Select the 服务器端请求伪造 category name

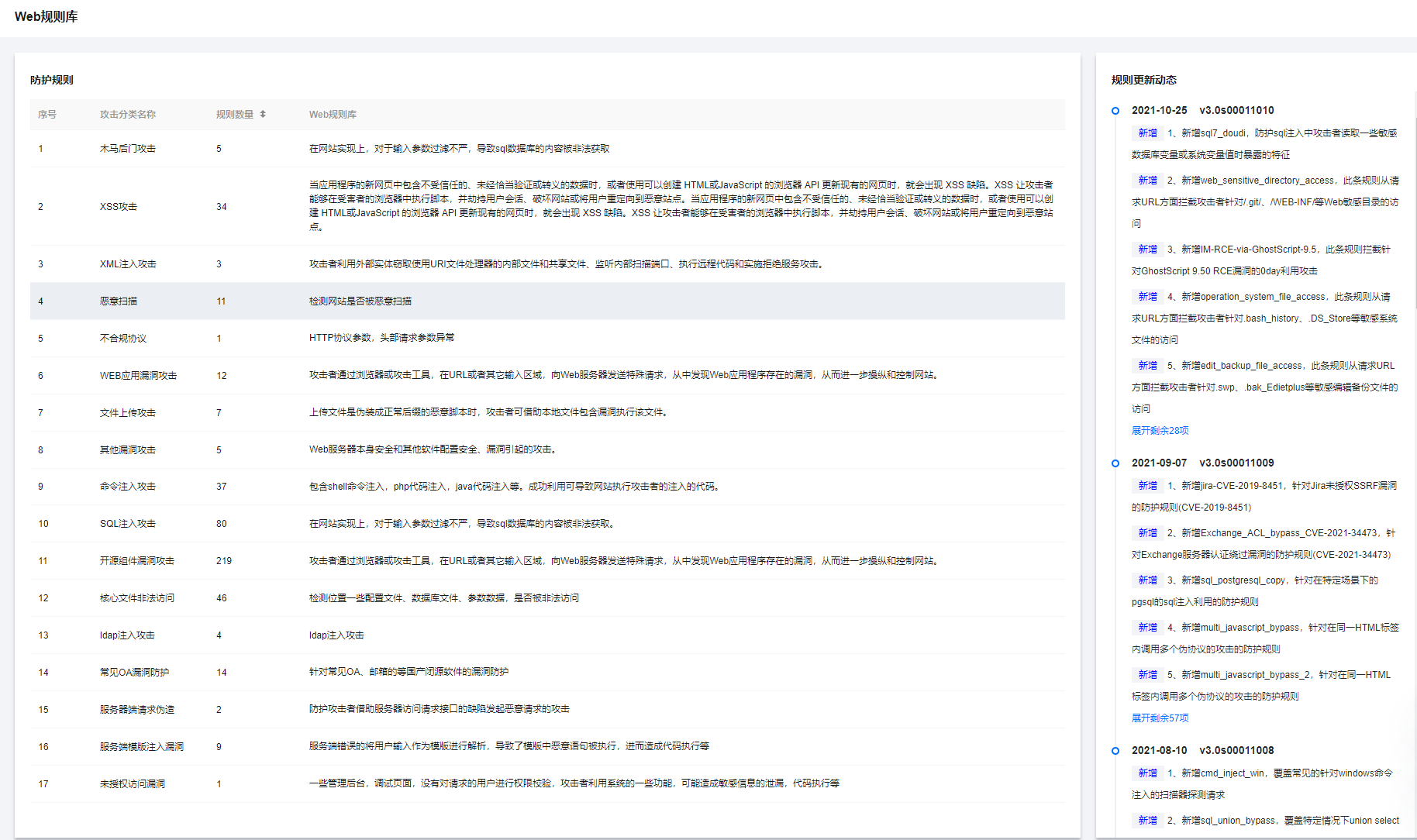click(x=137, y=710)
